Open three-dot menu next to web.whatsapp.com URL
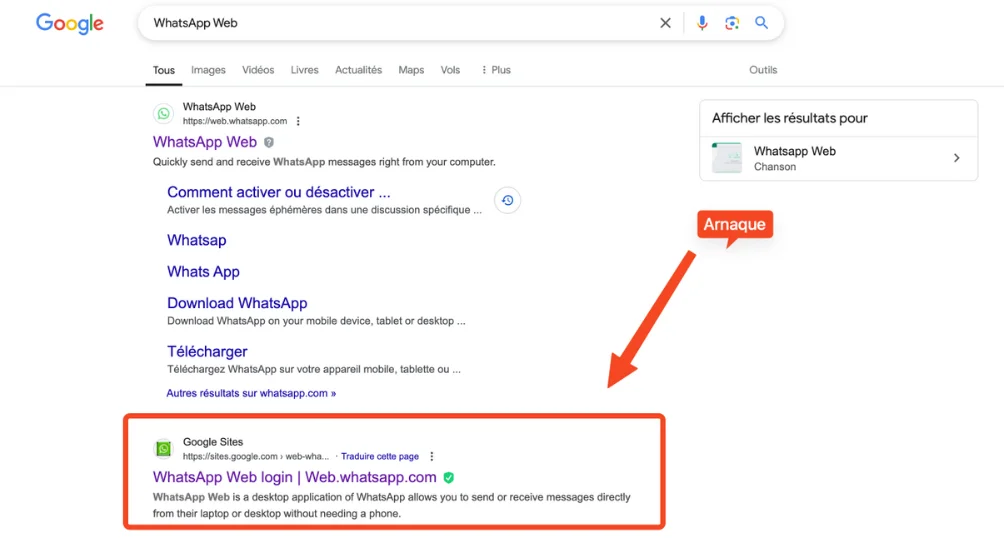This screenshot has width=1004, height=543. pyautogui.click(x=298, y=121)
